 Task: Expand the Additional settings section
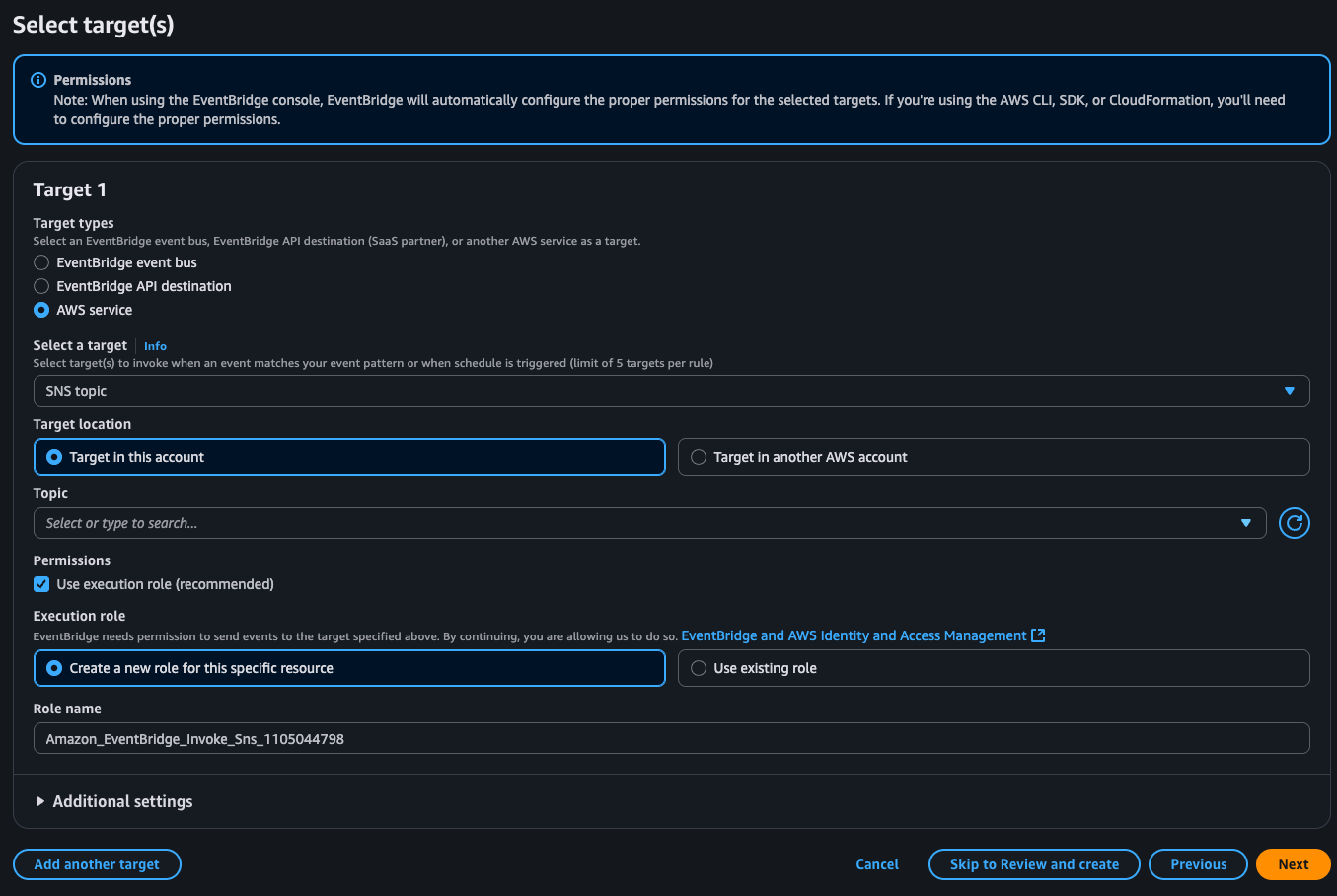click(x=113, y=801)
